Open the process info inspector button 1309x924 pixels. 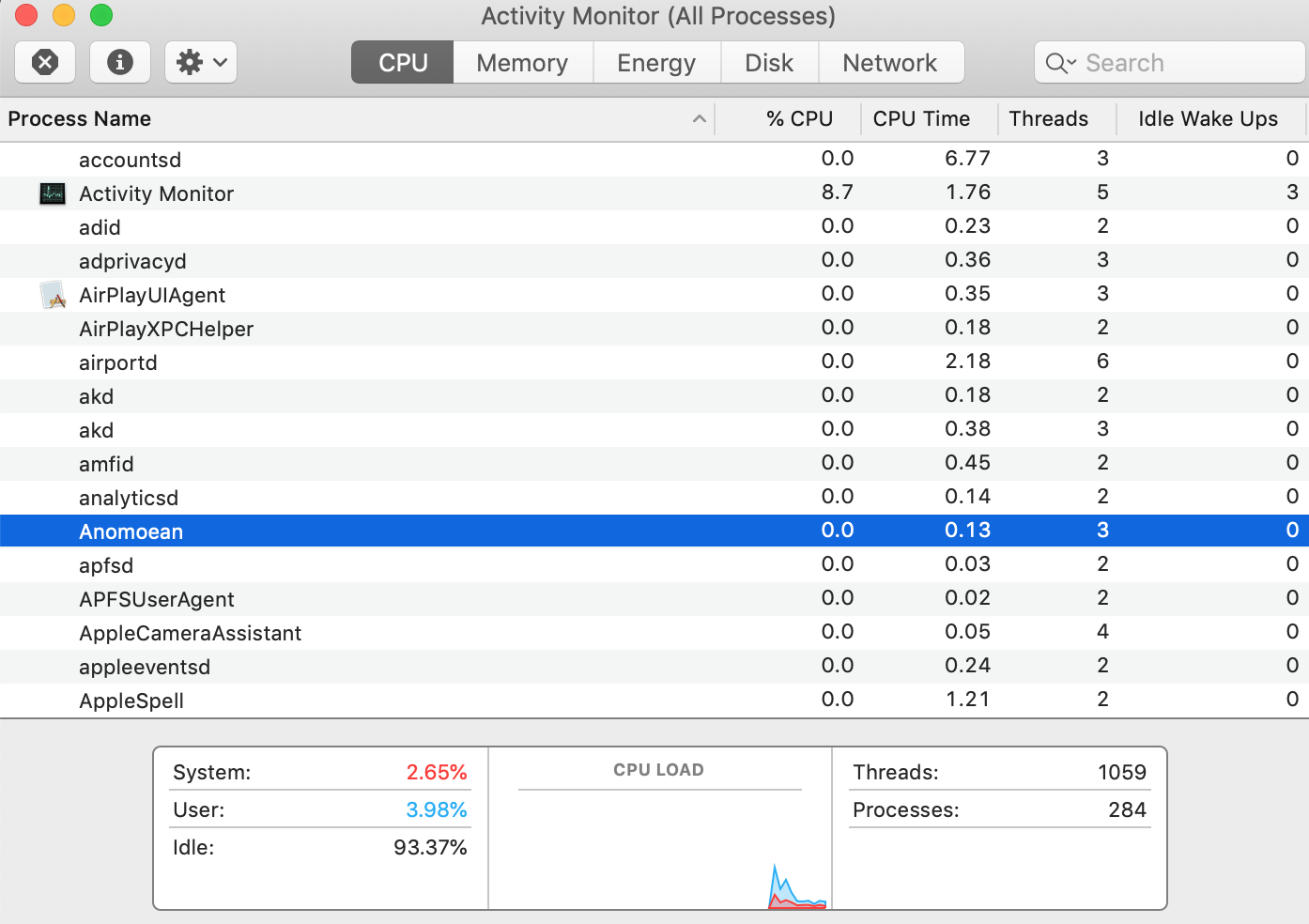(x=119, y=62)
